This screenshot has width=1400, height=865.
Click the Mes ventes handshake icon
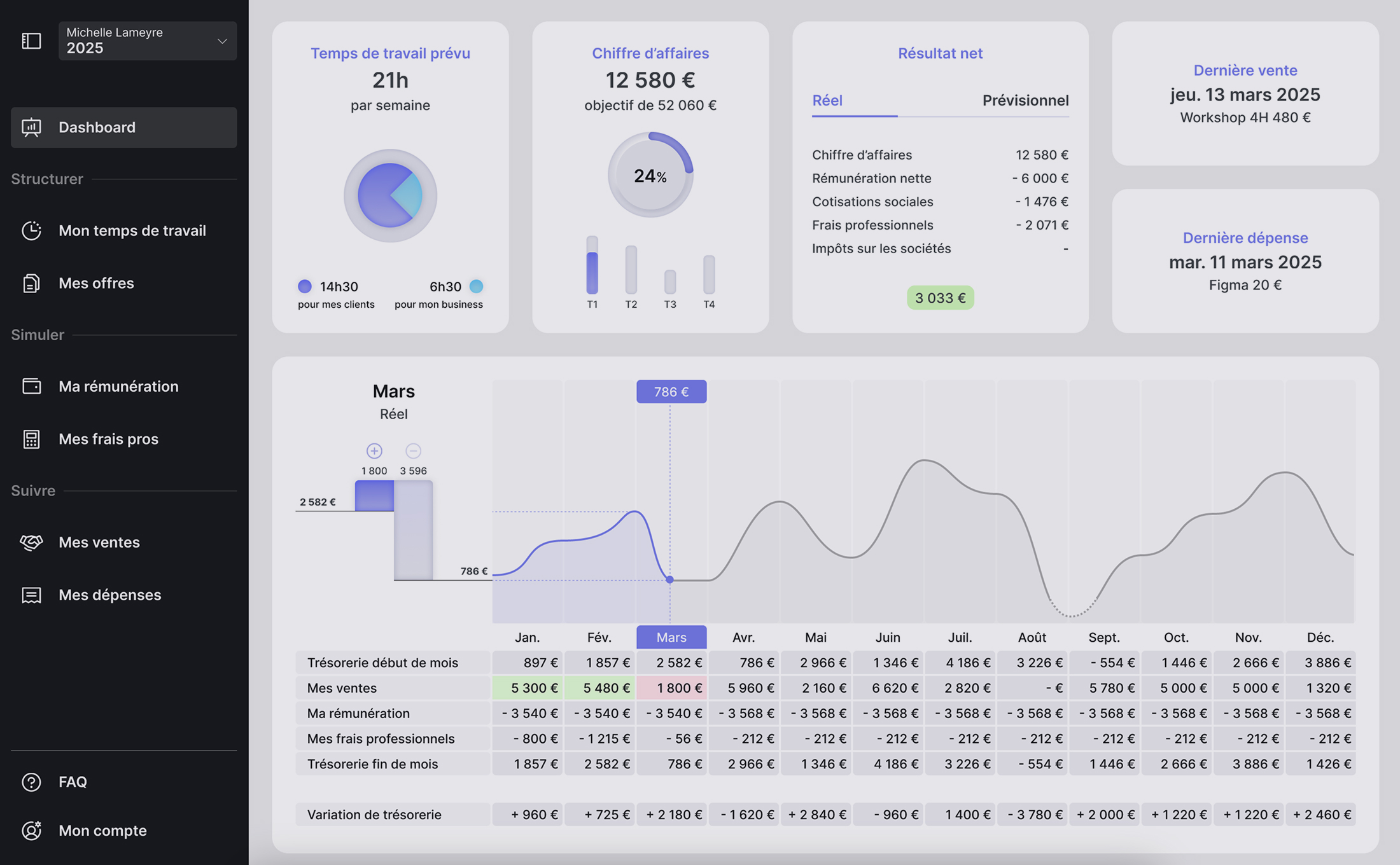(x=31, y=542)
